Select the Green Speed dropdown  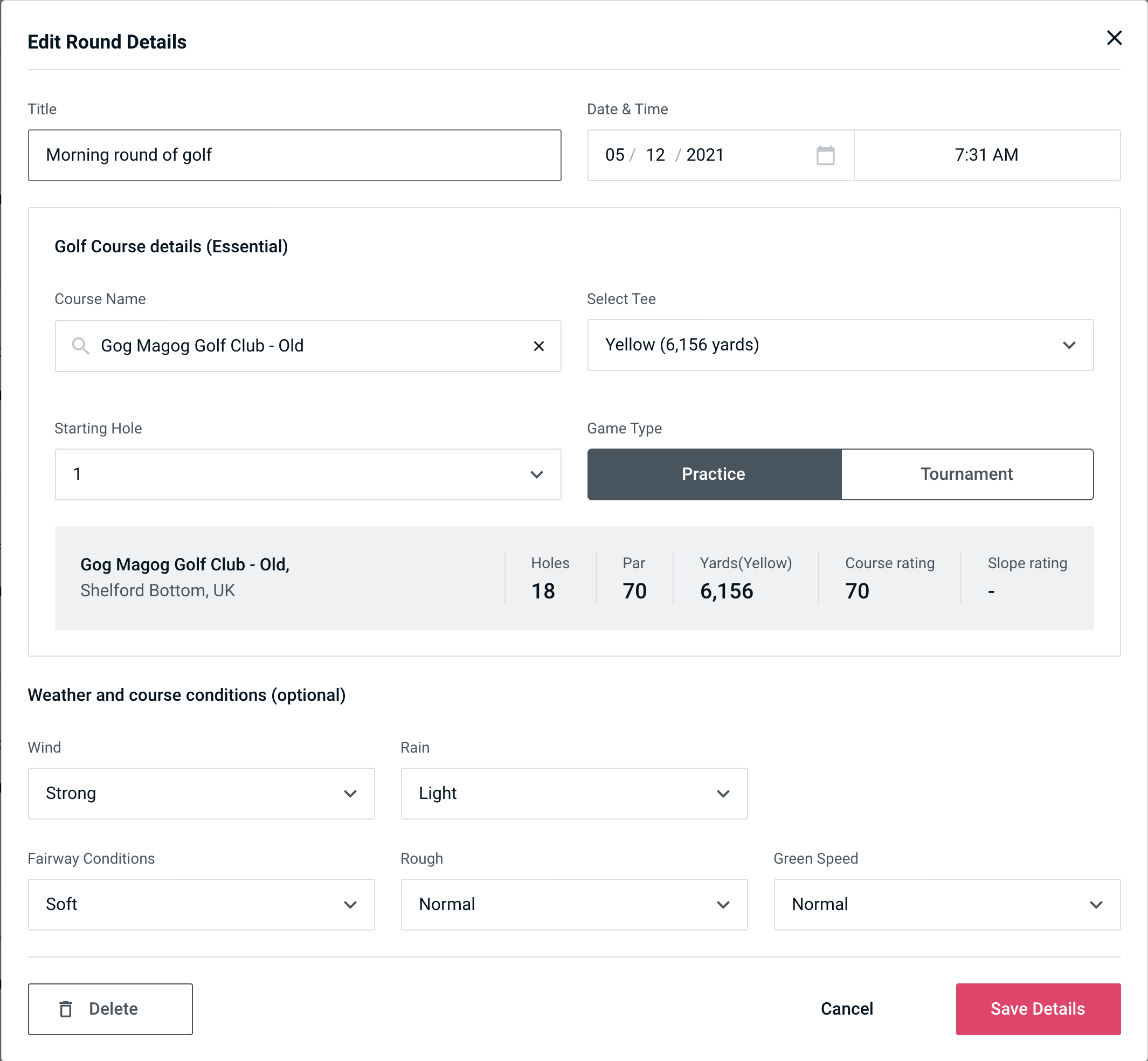pos(947,904)
